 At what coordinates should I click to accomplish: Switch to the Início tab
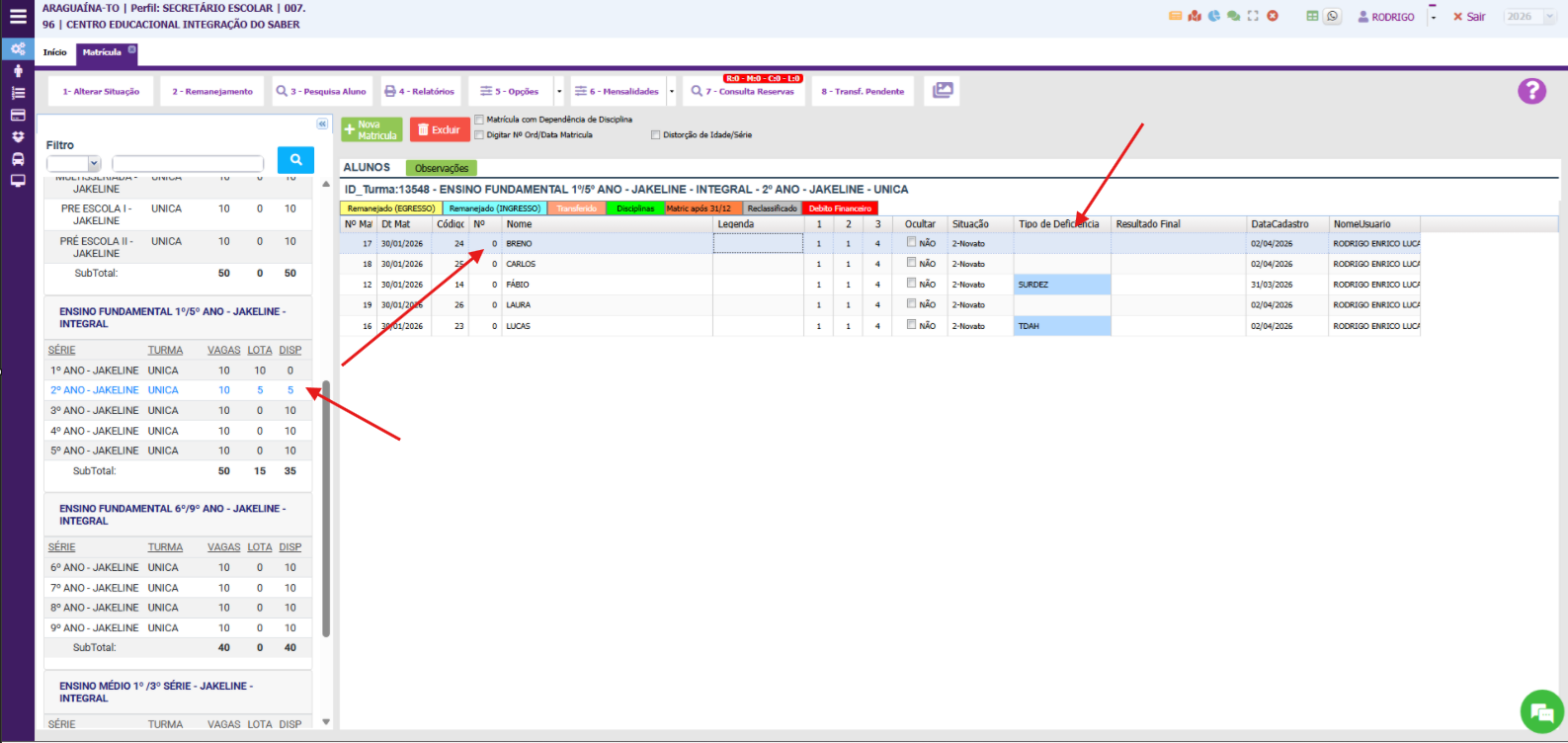pos(55,52)
